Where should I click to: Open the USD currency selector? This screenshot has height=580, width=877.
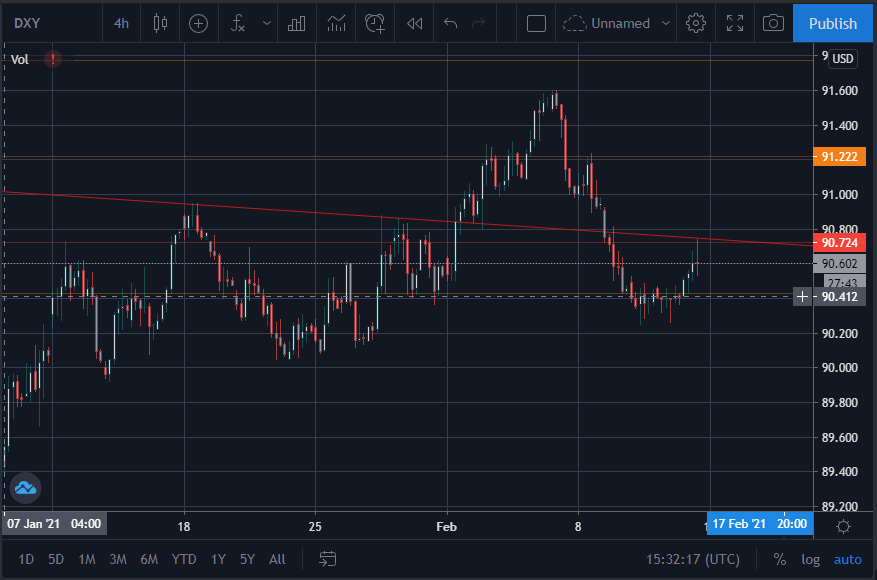[x=843, y=59]
